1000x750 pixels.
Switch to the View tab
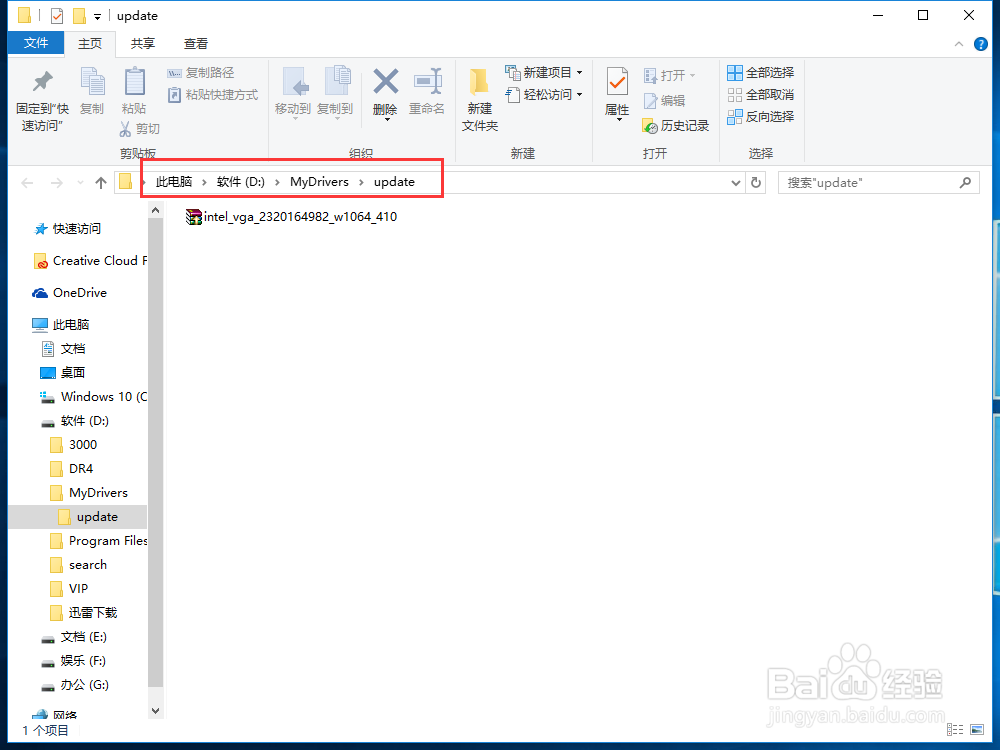[x=196, y=43]
